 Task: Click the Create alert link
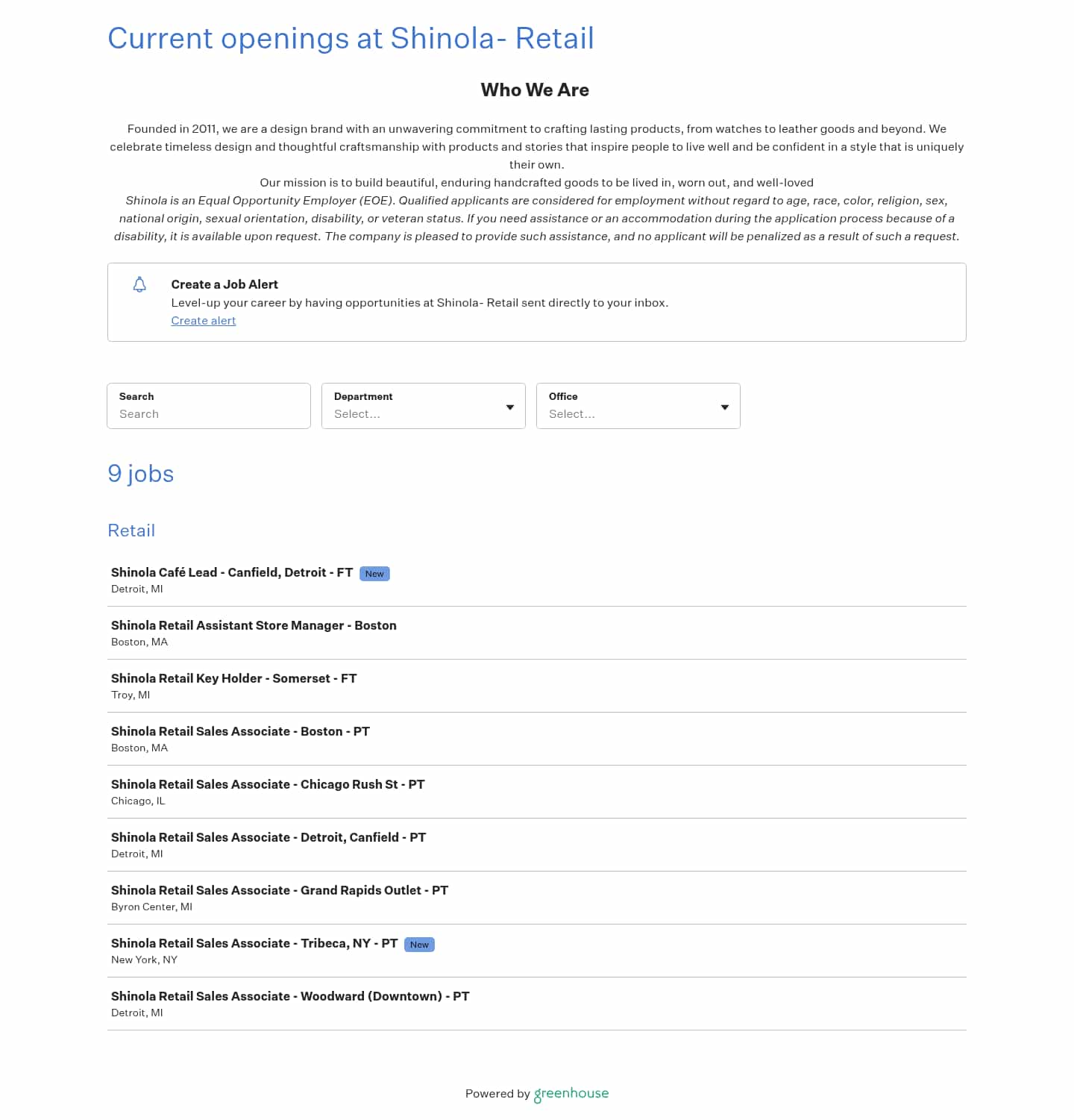coord(203,321)
